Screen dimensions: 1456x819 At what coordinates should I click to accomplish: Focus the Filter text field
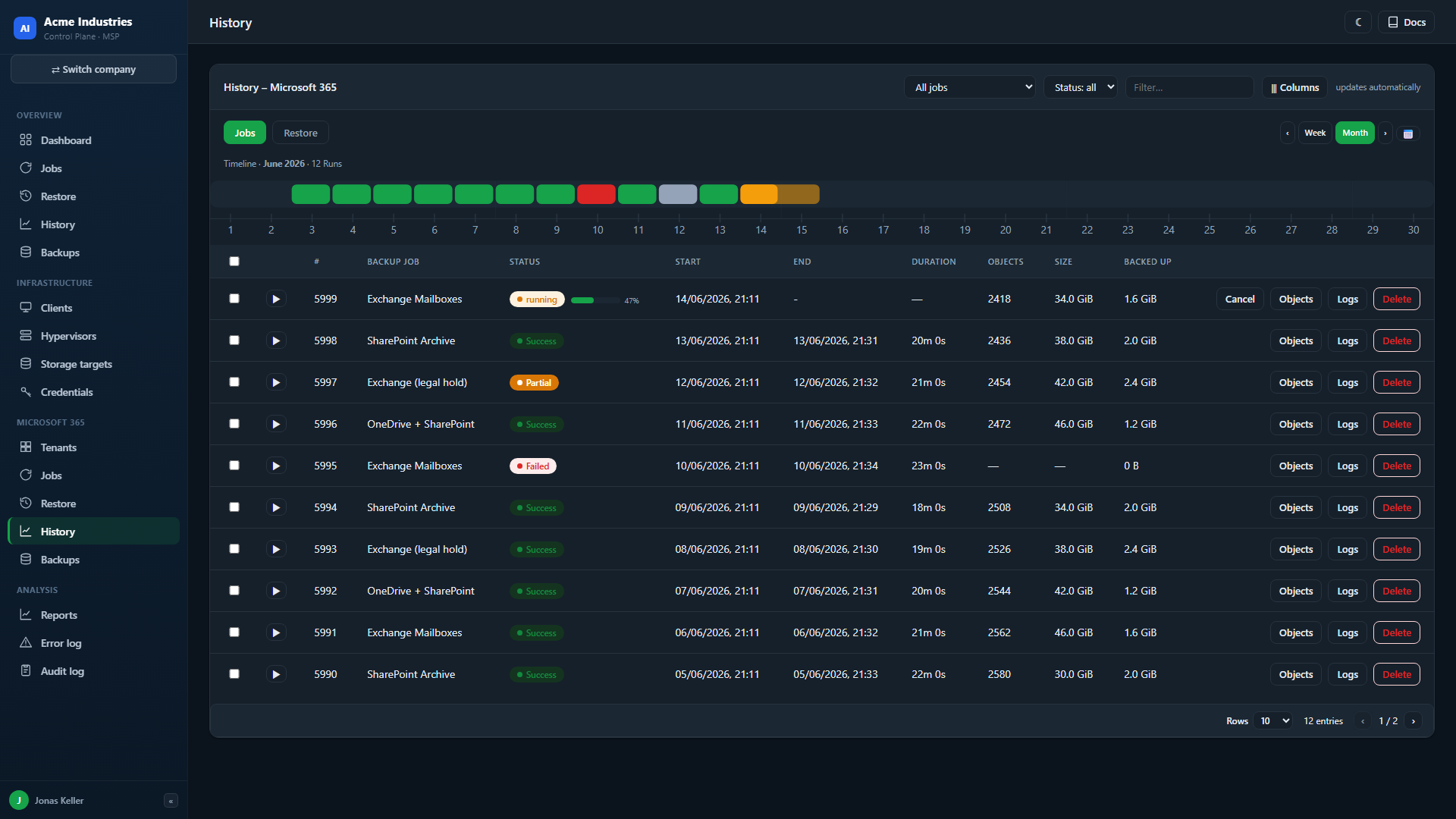click(1189, 87)
